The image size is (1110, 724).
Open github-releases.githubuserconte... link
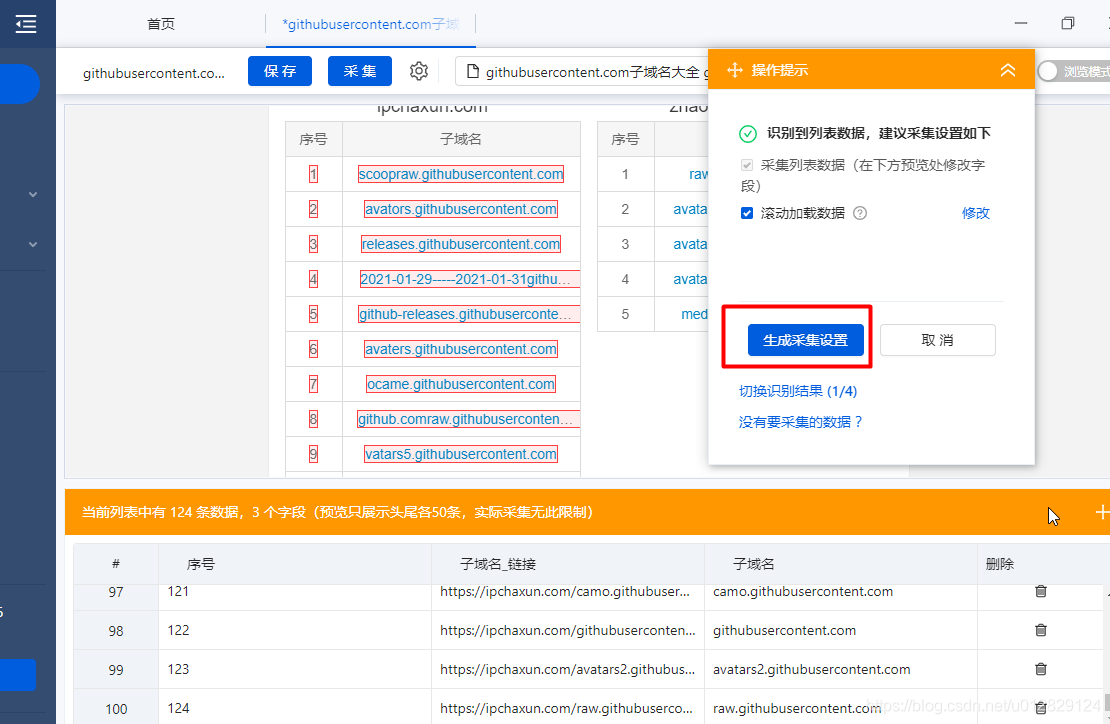coord(468,314)
